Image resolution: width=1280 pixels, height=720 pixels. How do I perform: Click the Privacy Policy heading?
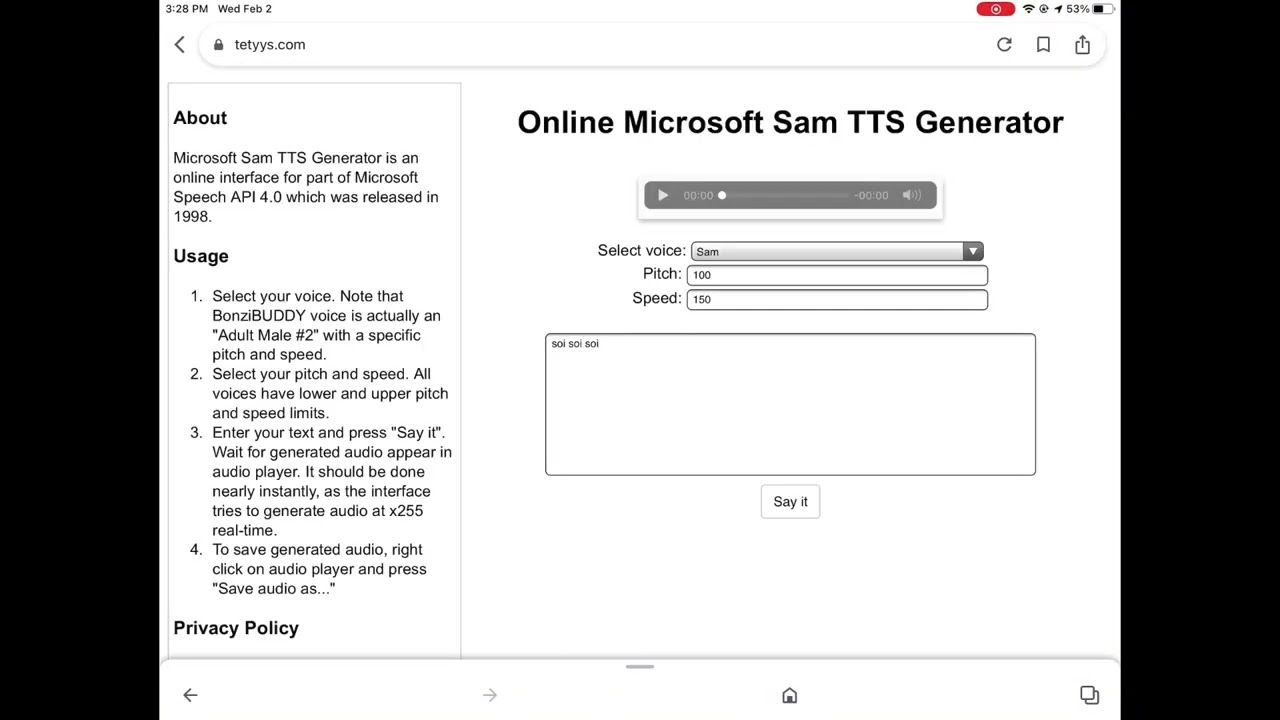[x=236, y=628]
